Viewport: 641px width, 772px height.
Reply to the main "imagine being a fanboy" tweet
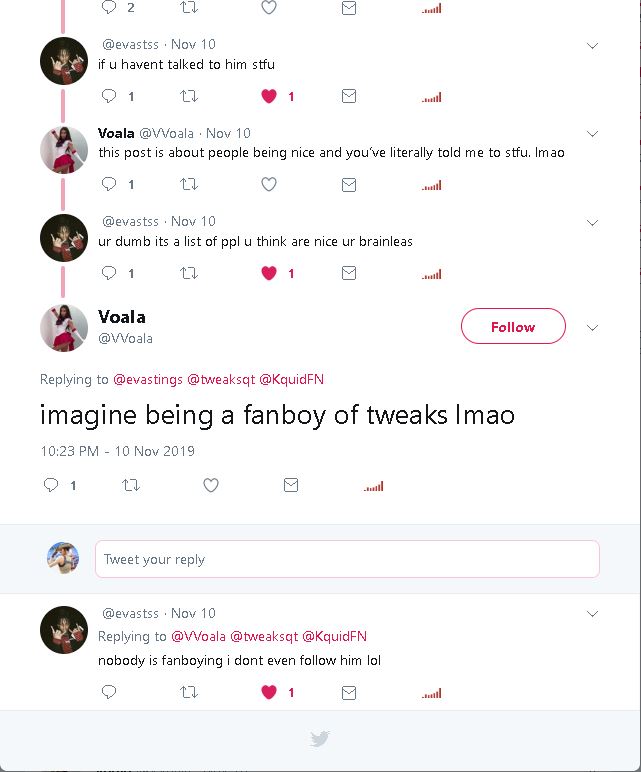pyautogui.click(x=51, y=485)
